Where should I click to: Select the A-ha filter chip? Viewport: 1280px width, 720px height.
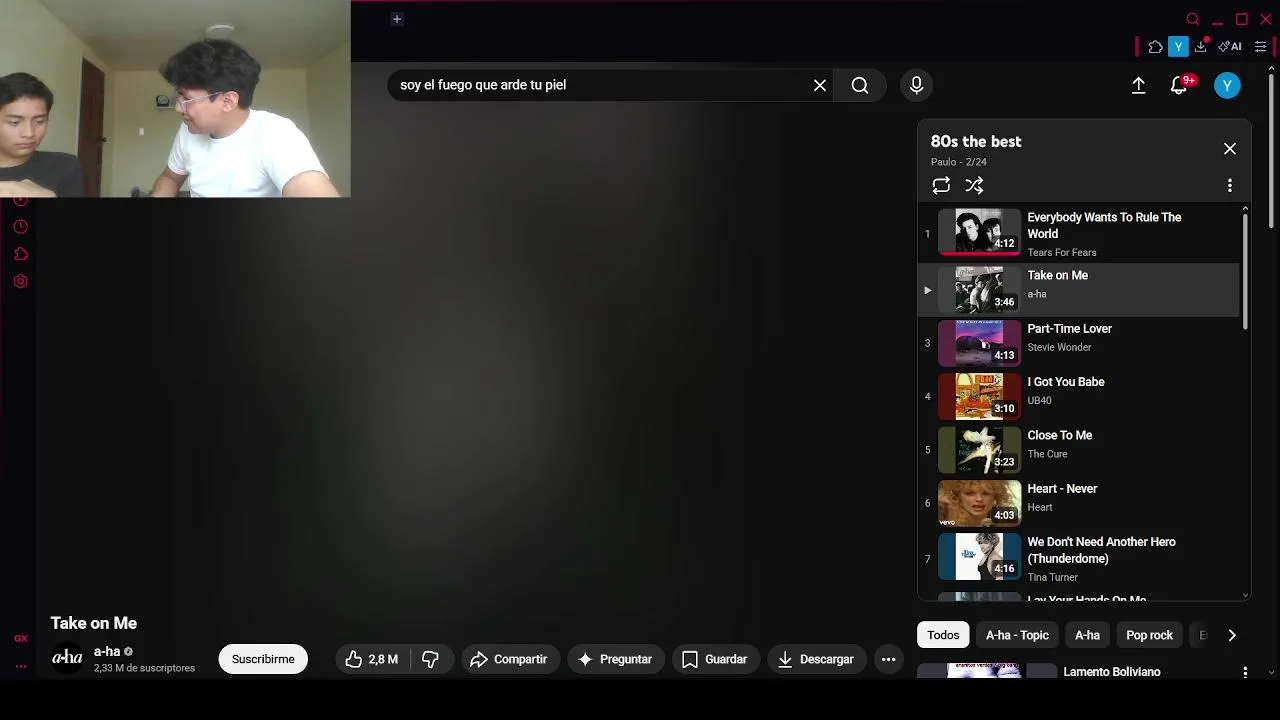tap(1087, 635)
